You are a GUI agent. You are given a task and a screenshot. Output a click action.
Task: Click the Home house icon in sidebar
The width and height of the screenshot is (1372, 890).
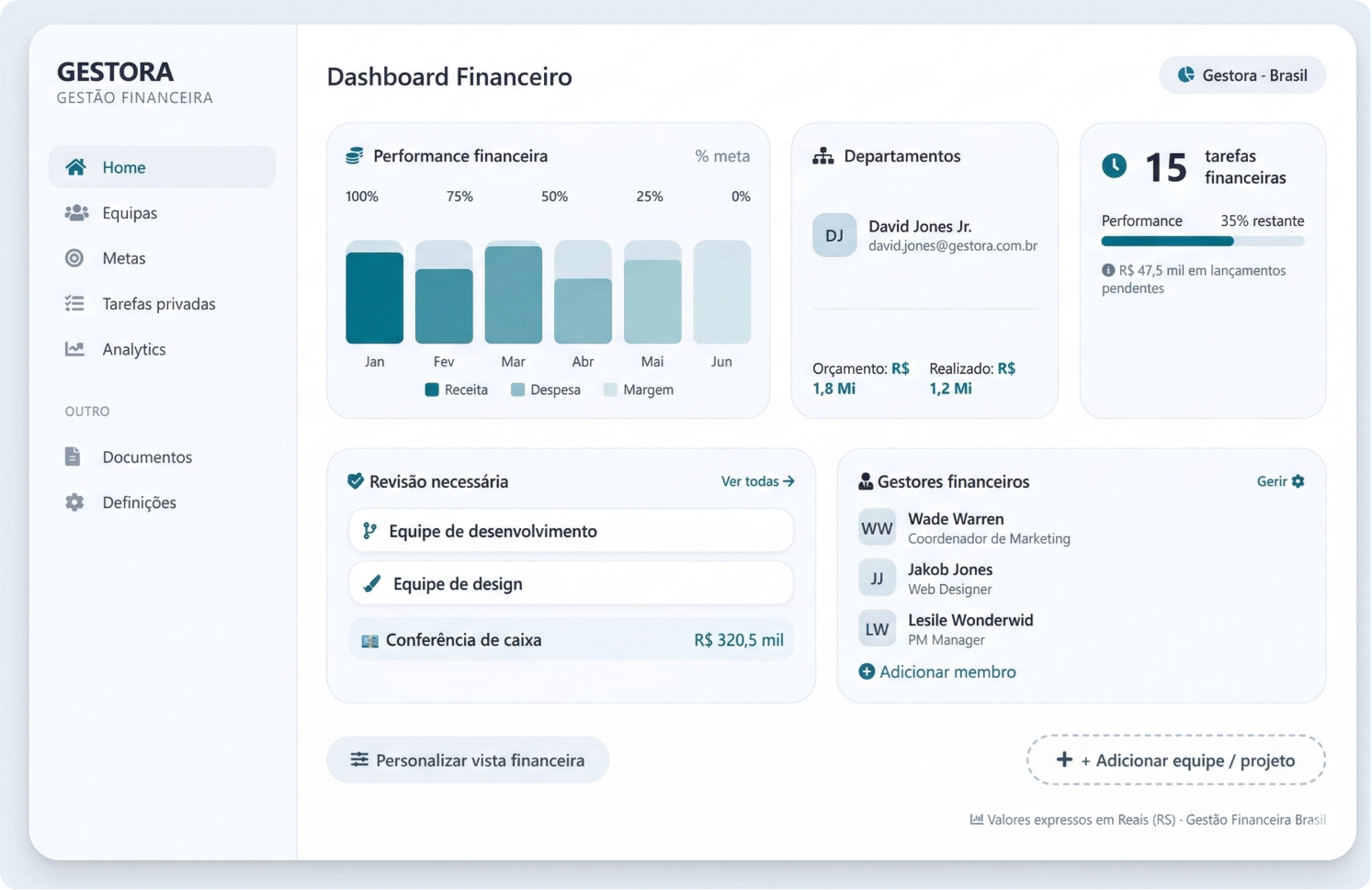76,167
